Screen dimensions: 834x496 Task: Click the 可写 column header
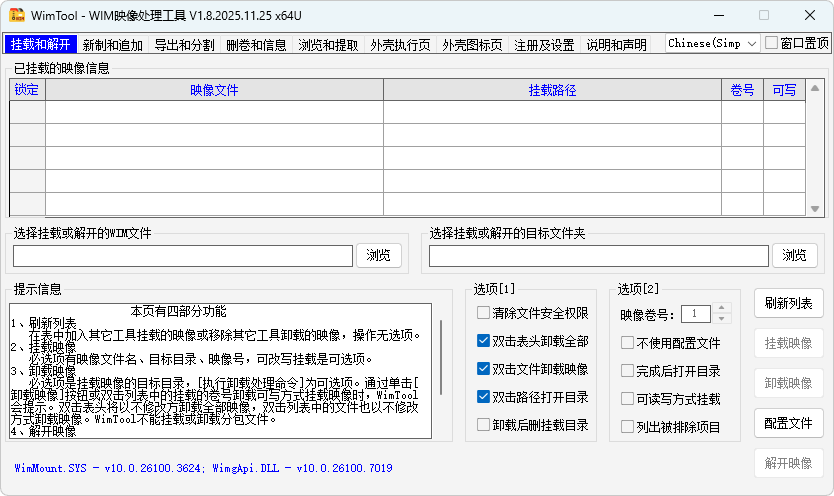[785, 90]
